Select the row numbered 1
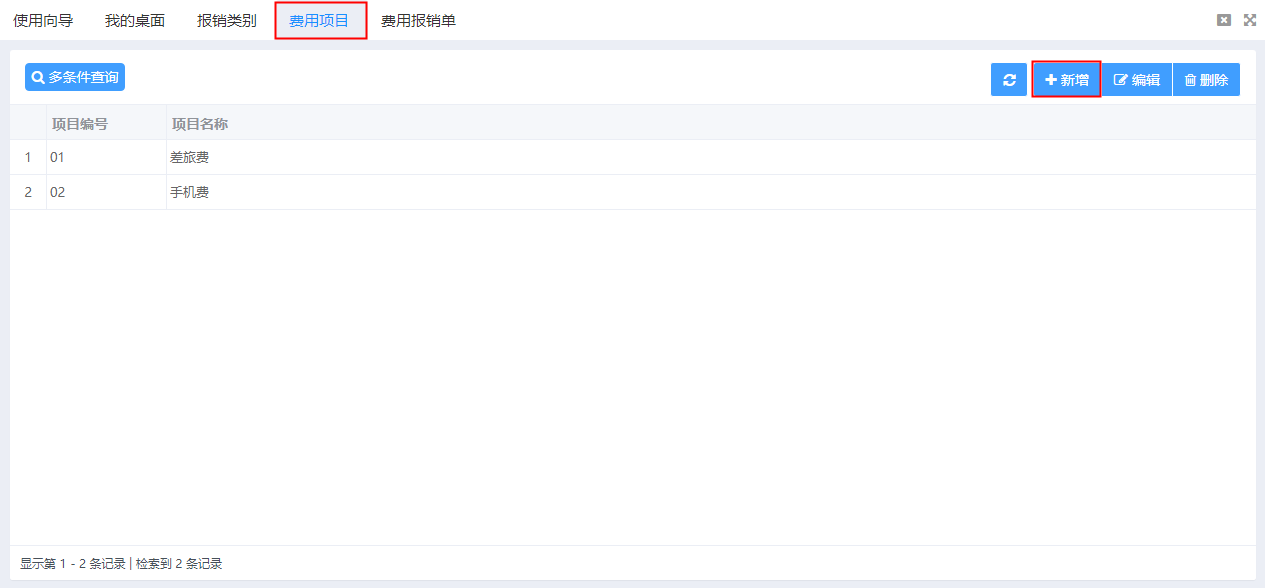Viewport: 1265px width, 588px height. 633,157
